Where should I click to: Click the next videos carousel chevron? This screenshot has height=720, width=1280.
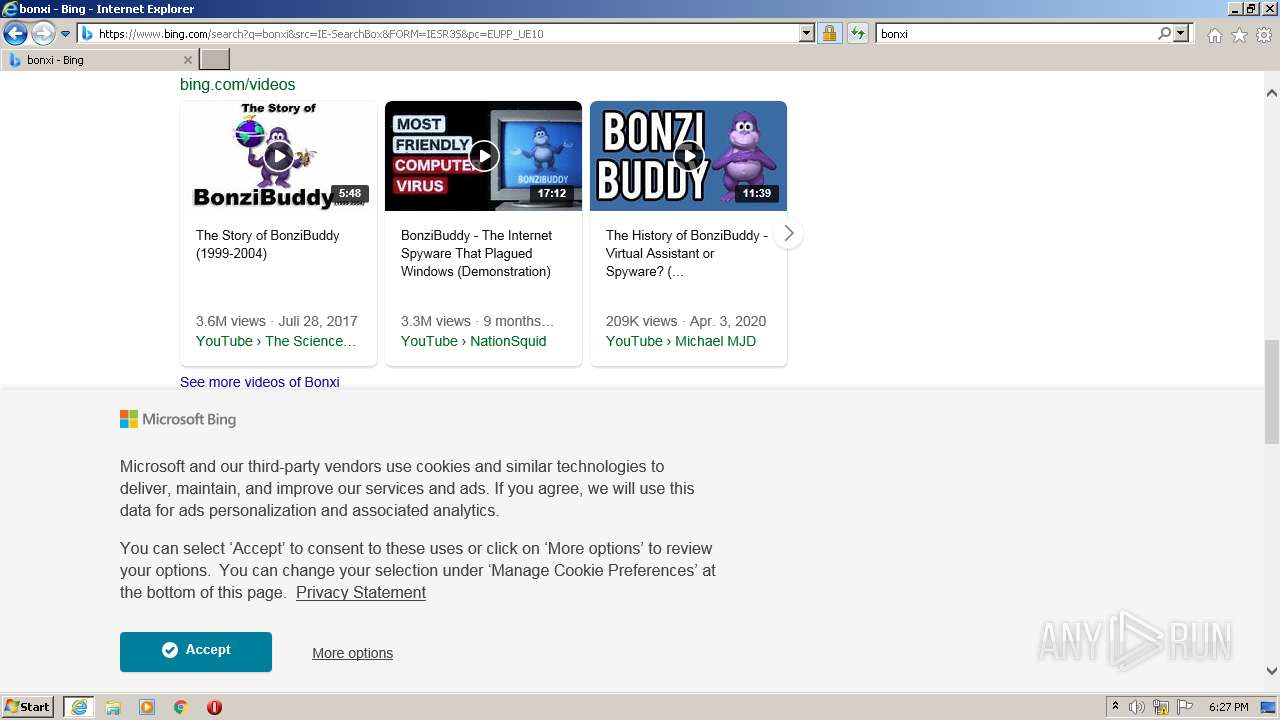(x=788, y=234)
